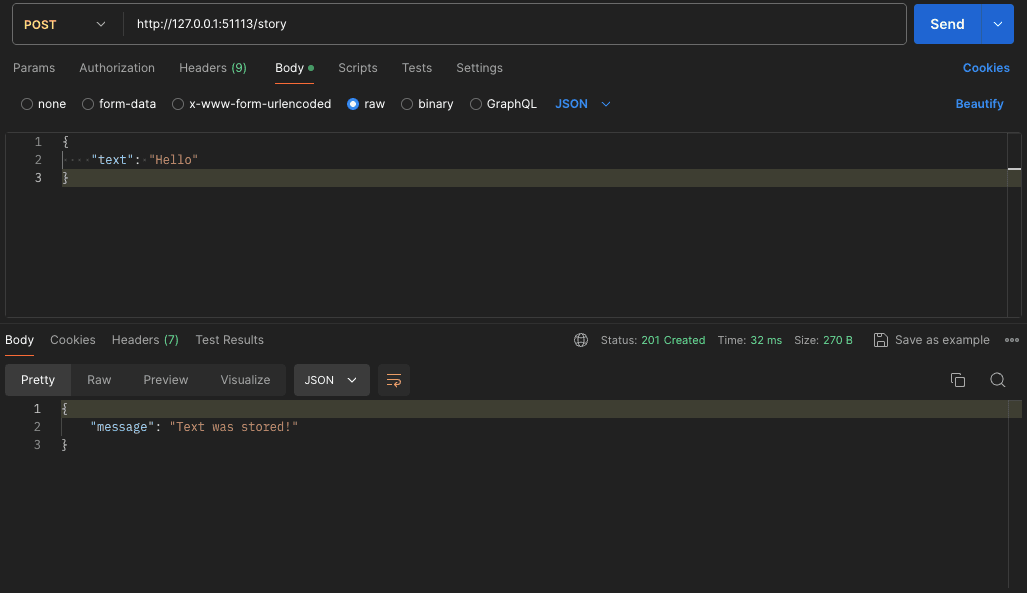Viewport: 1027px width, 593px height.
Task: Choose the GraphQL radio option
Action: tap(476, 104)
